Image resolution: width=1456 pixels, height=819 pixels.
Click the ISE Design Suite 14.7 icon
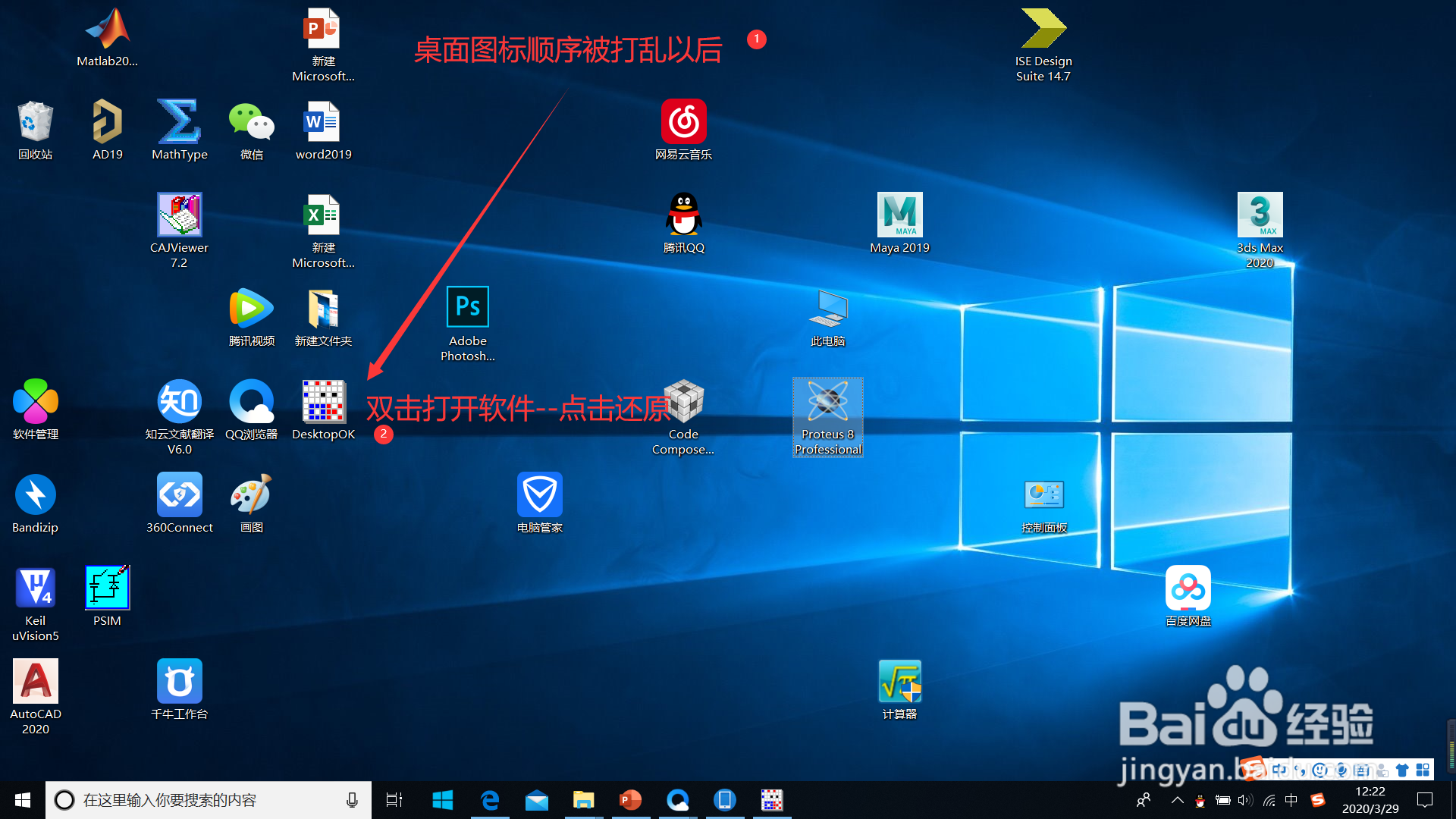point(1043,30)
